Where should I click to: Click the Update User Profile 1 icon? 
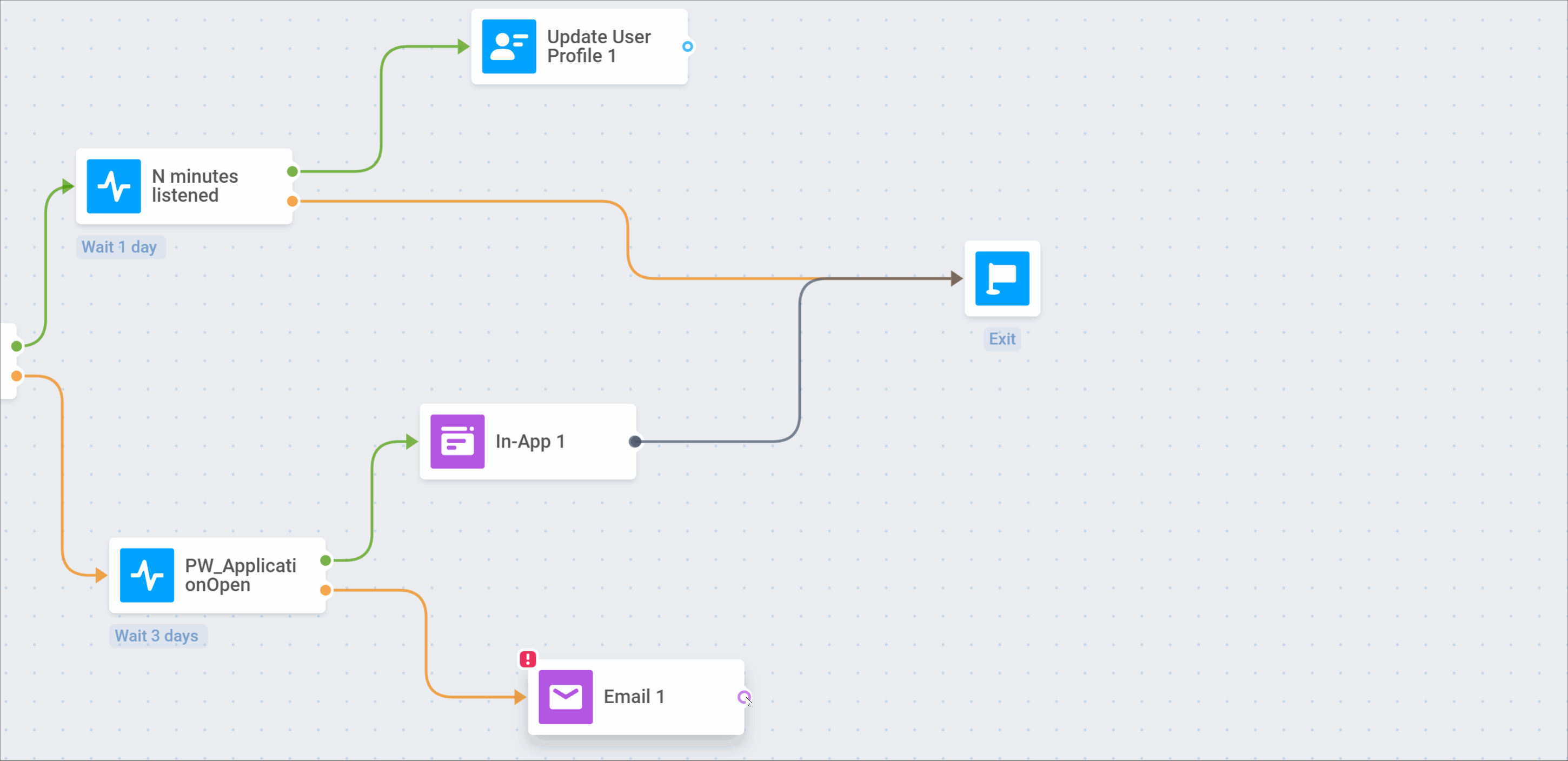click(x=509, y=46)
